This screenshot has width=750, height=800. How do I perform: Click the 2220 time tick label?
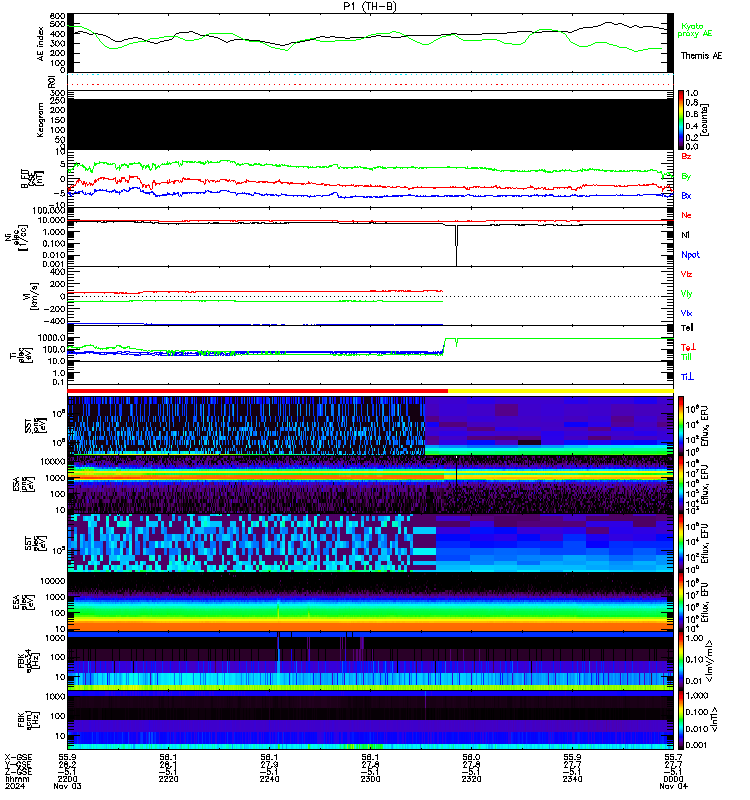coord(168,779)
